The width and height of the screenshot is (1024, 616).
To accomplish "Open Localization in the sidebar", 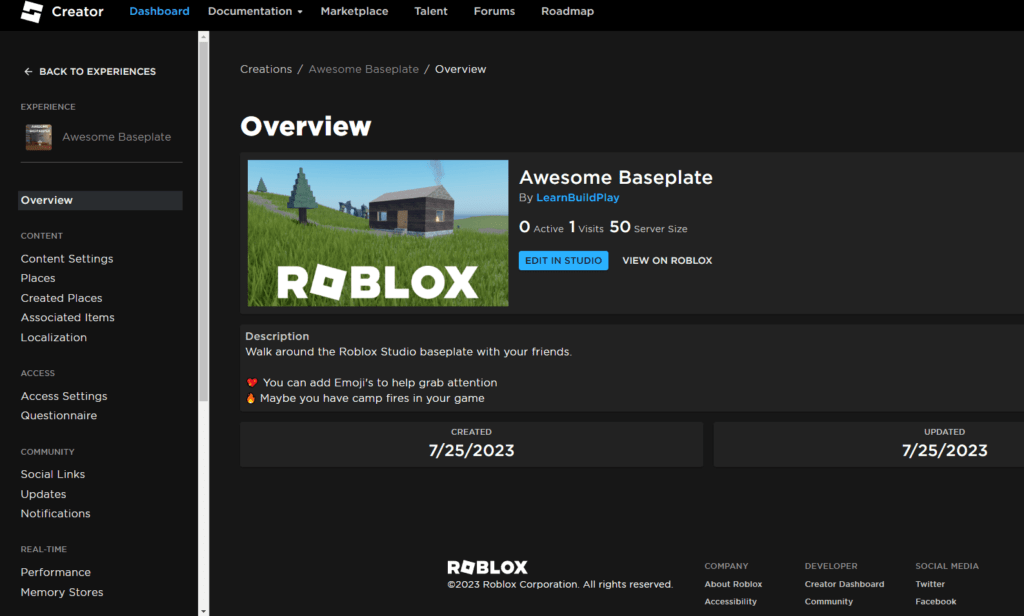I will point(54,337).
